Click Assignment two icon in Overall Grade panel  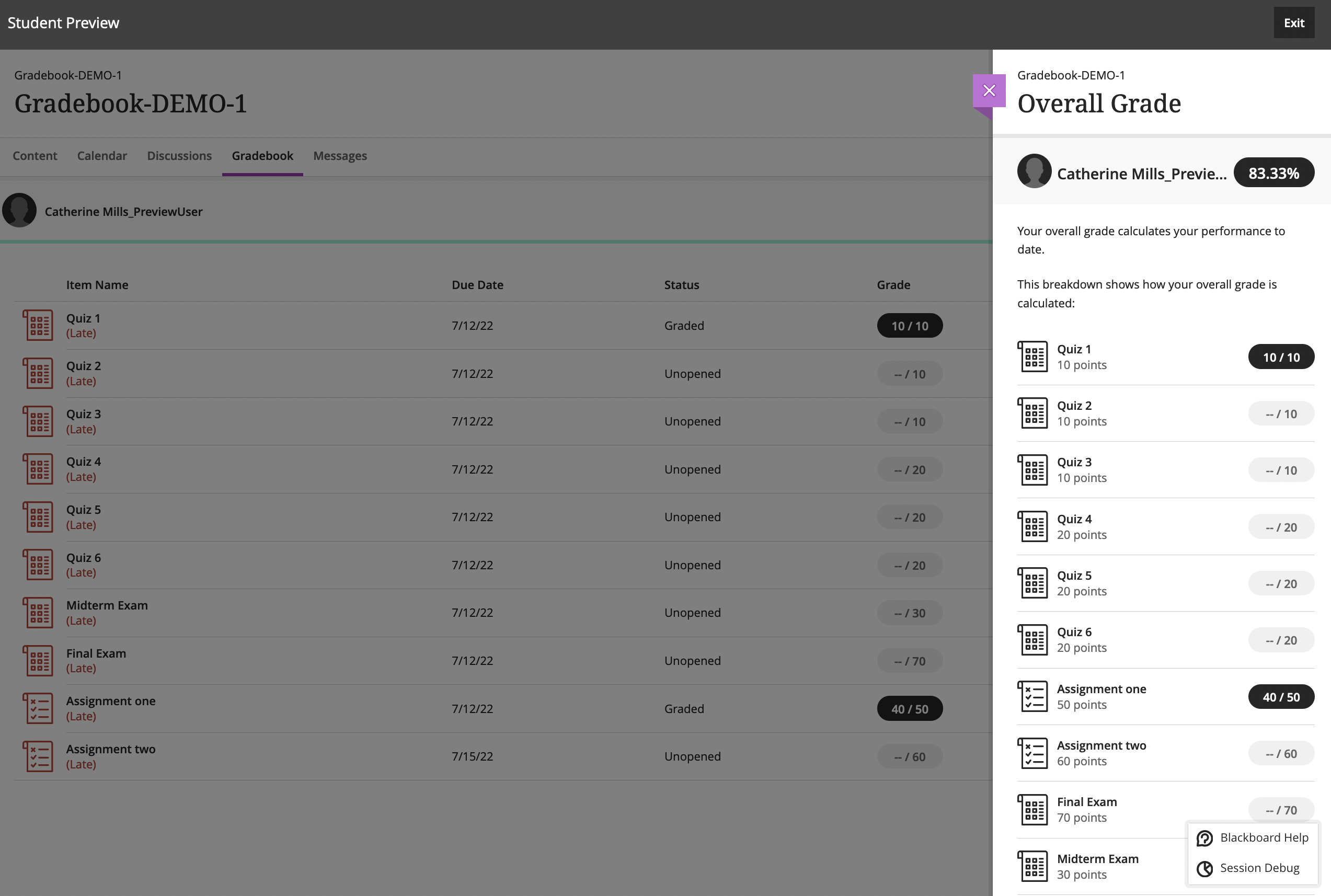[x=1032, y=753]
